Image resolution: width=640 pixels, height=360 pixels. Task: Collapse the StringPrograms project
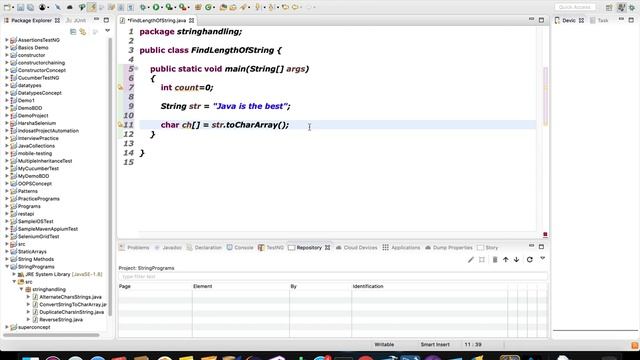coord(7,267)
